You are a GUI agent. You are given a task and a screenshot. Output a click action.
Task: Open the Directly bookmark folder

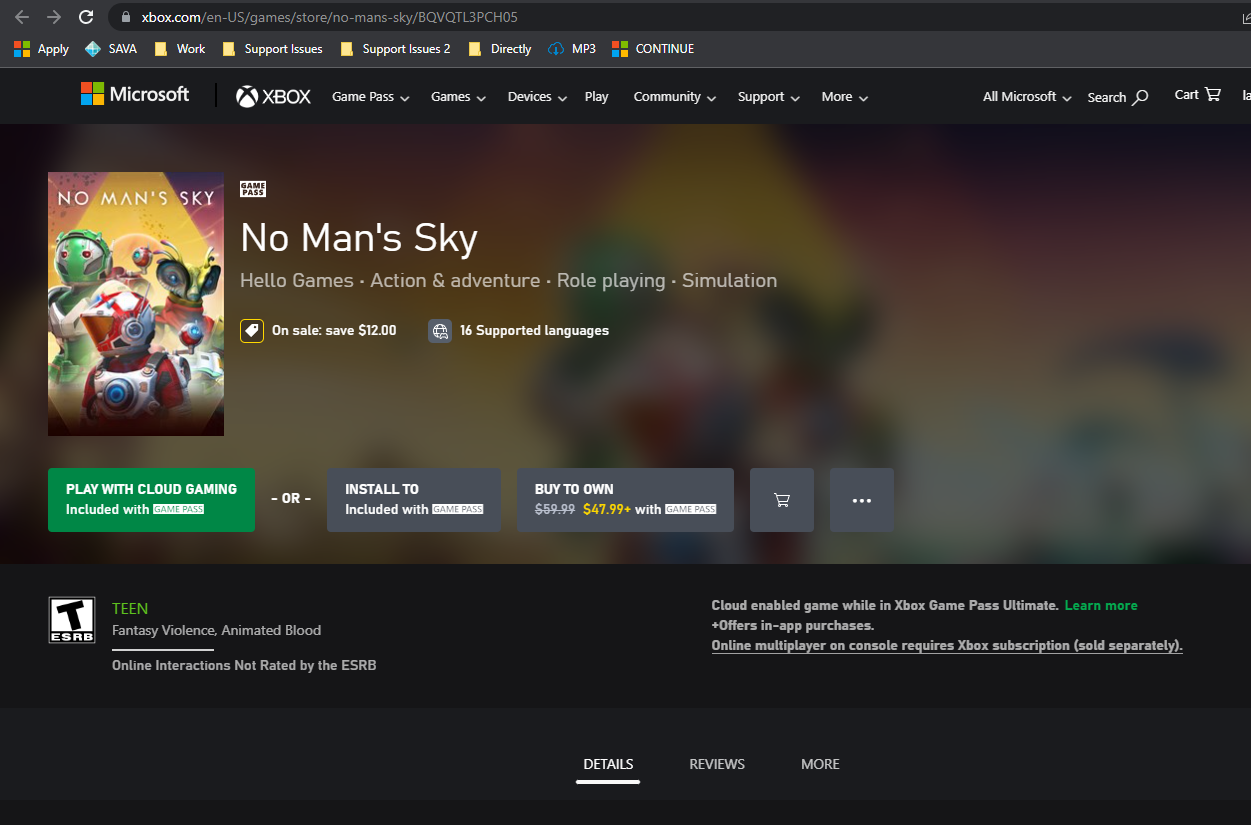click(499, 49)
